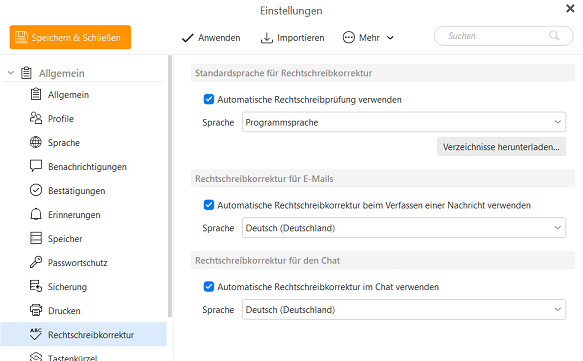Click the Drucken printer icon
Screen dimensions: 583x361
coord(36,310)
